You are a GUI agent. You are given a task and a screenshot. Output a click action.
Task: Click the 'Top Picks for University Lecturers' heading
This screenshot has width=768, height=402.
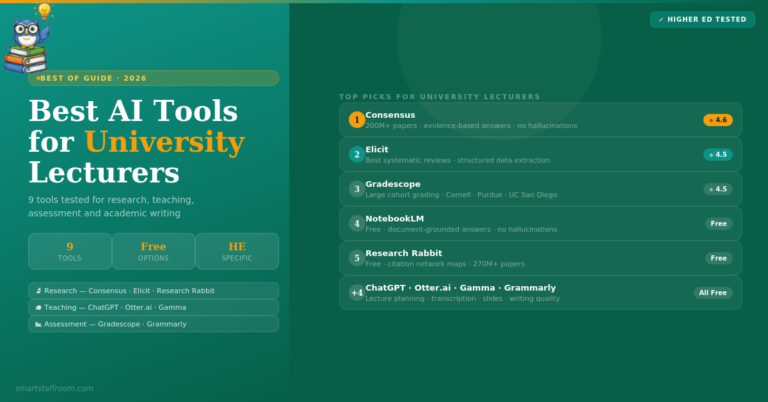click(x=439, y=97)
